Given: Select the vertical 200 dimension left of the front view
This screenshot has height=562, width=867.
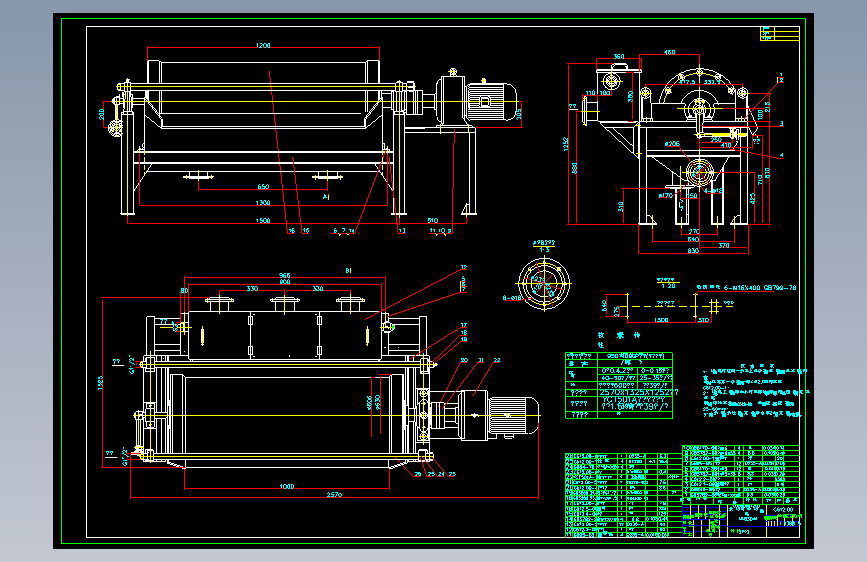Looking at the screenshot, I should pos(102,114).
